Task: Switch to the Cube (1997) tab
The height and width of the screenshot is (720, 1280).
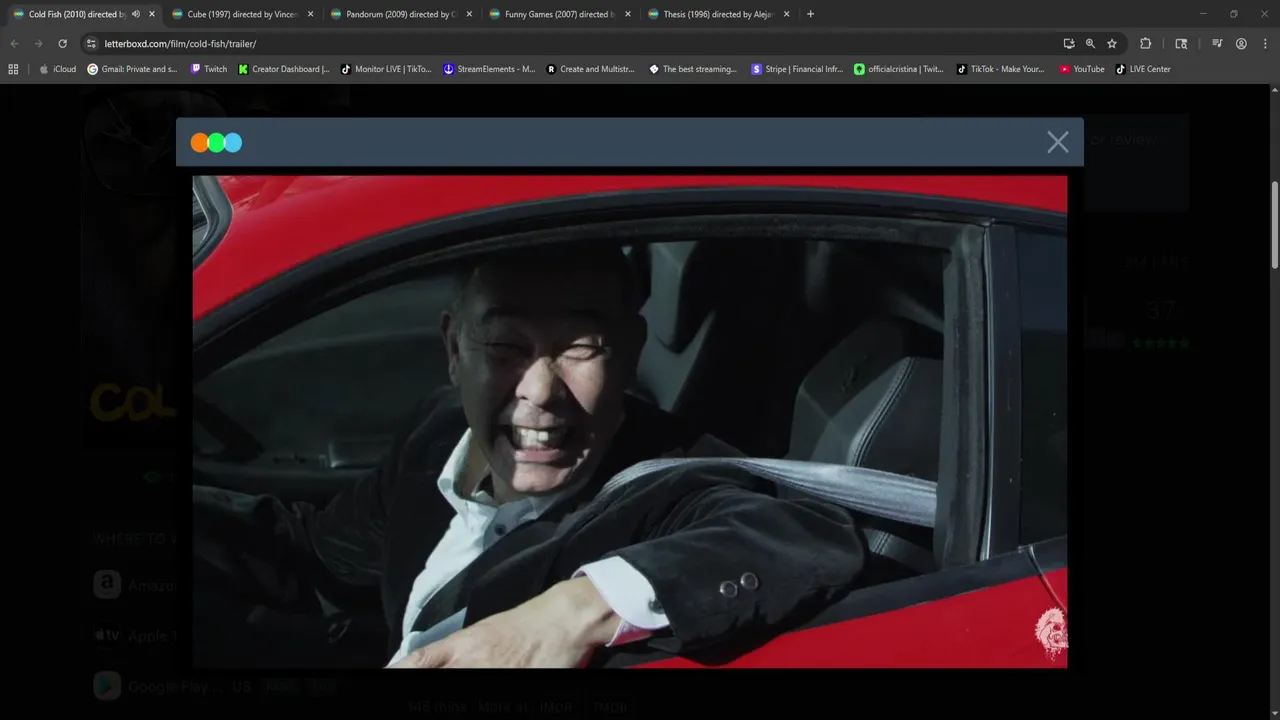Action: 243,14
